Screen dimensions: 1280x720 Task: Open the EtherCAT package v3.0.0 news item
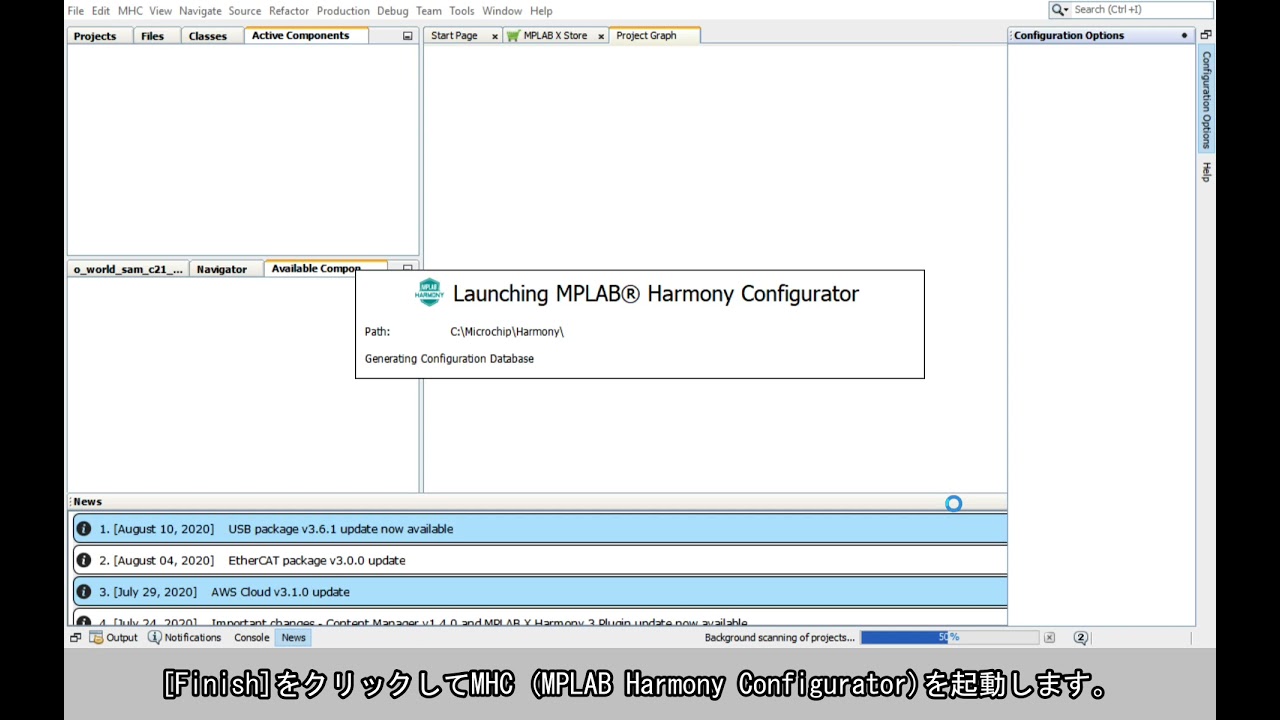click(540, 560)
